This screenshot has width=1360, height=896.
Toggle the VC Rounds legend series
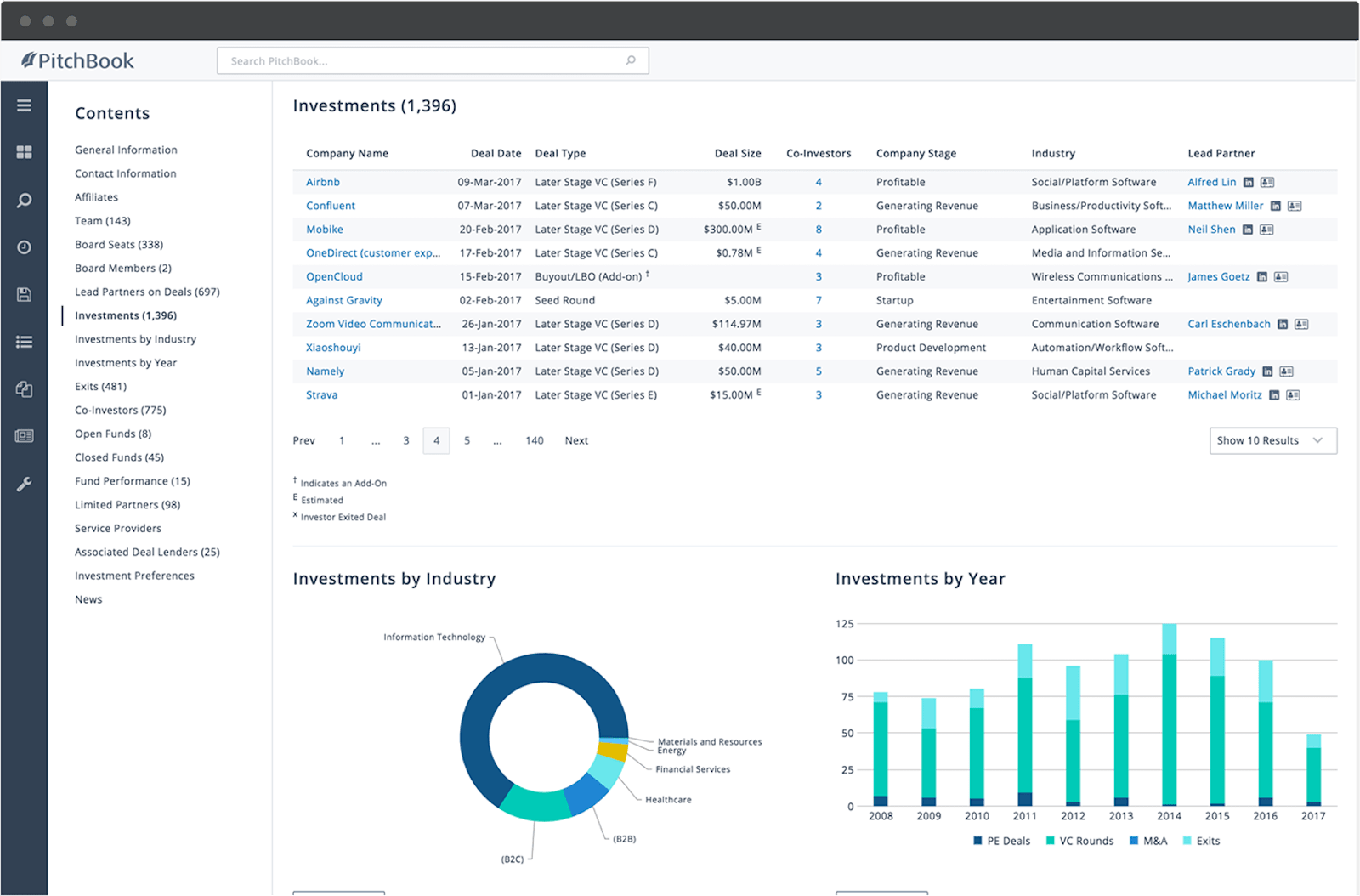(1079, 841)
